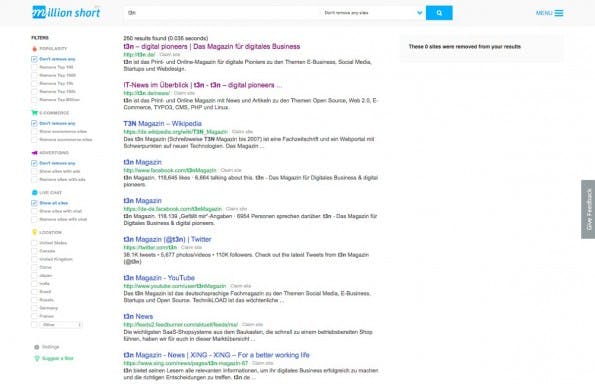The image size is (595, 387).
Task: Click the Live Chat bubble icon
Action: coord(35,192)
